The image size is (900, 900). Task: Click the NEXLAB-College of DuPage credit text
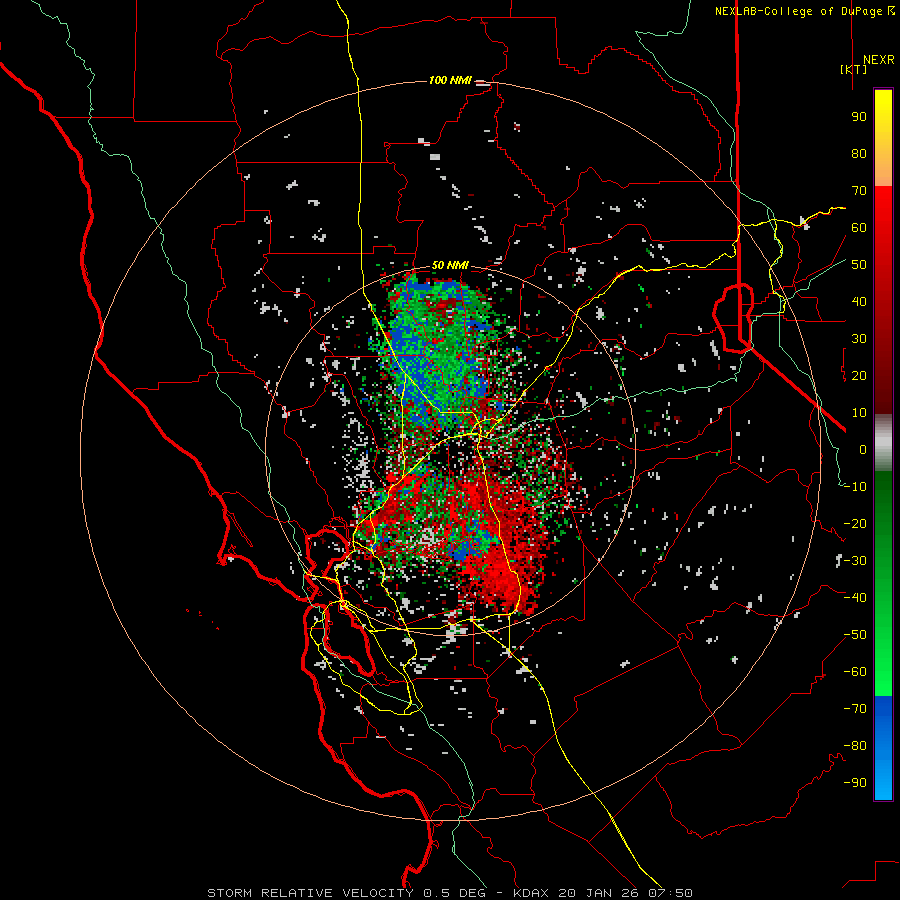pyautogui.click(x=799, y=11)
